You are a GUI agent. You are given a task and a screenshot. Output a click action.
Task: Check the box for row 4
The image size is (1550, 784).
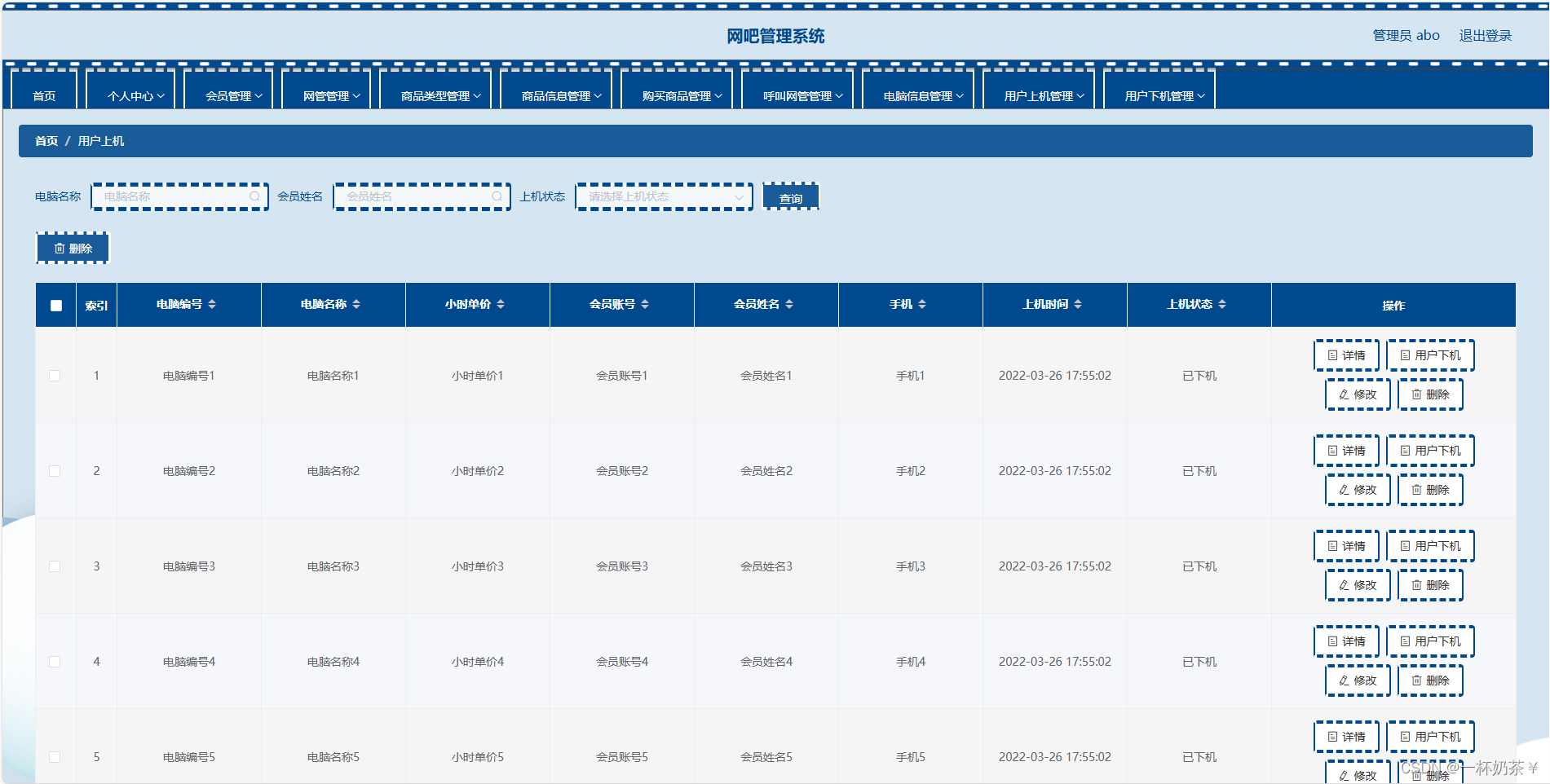[x=55, y=662]
